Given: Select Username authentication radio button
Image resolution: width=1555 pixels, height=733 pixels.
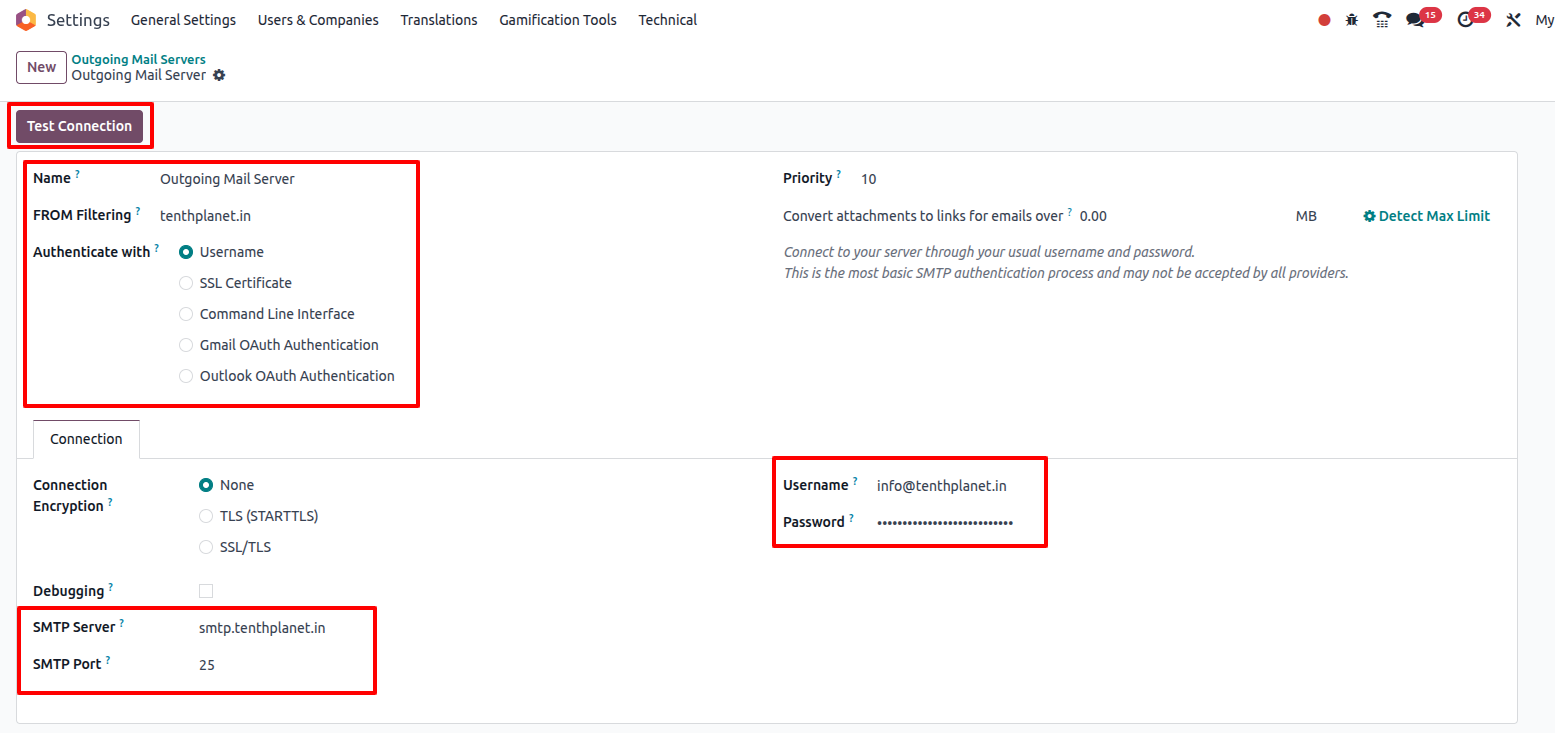Looking at the screenshot, I should click(186, 252).
